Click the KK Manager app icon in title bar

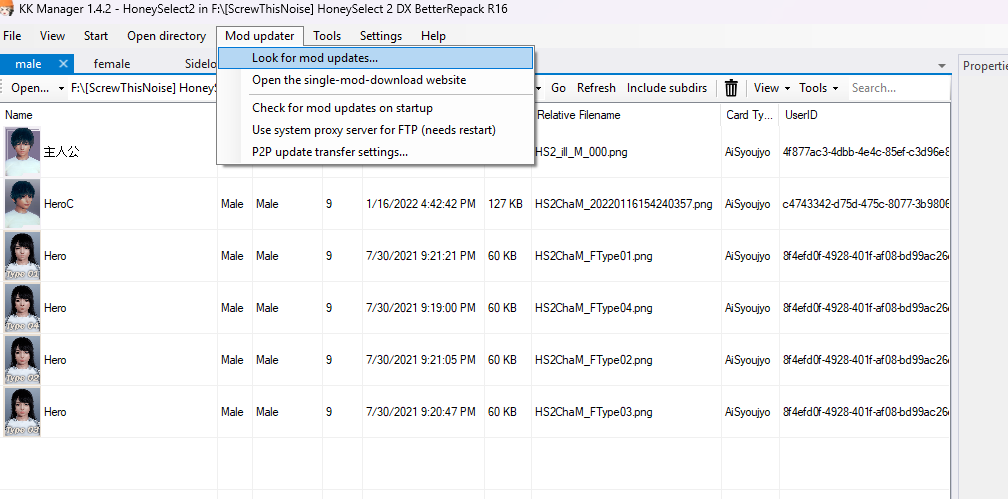tap(6, 8)
